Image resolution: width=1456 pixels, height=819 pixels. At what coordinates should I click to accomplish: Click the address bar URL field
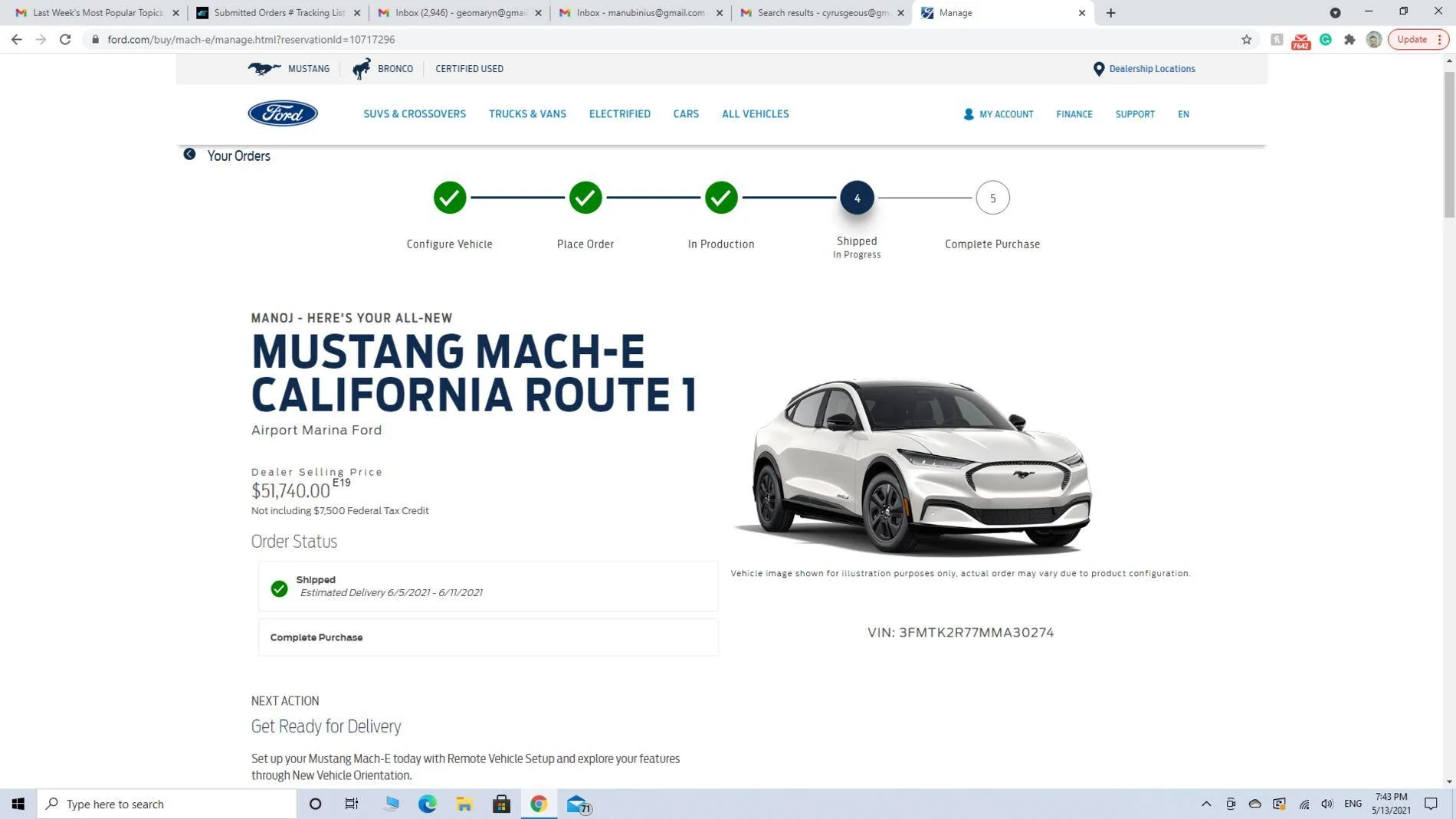coord(659,39)
